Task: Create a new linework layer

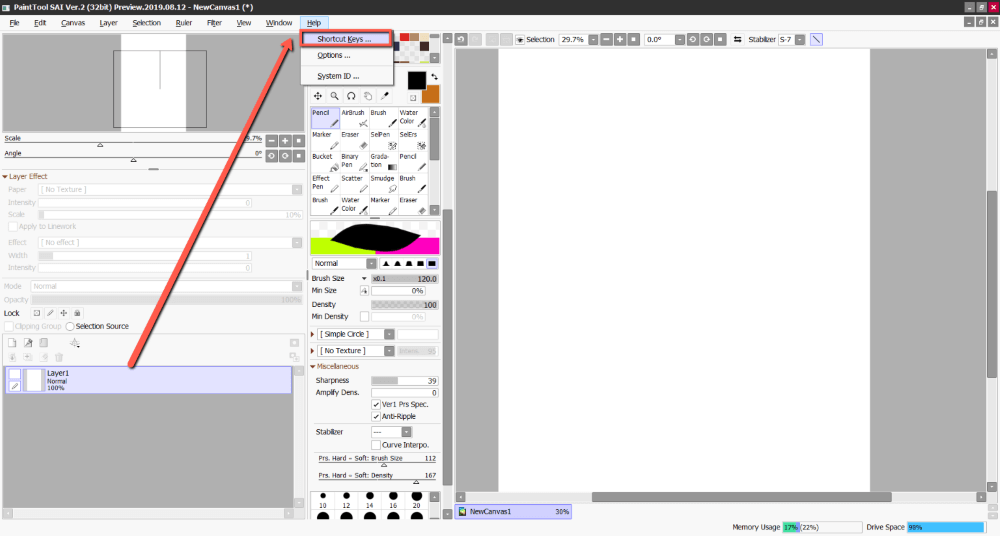Action: click(27, 343)
